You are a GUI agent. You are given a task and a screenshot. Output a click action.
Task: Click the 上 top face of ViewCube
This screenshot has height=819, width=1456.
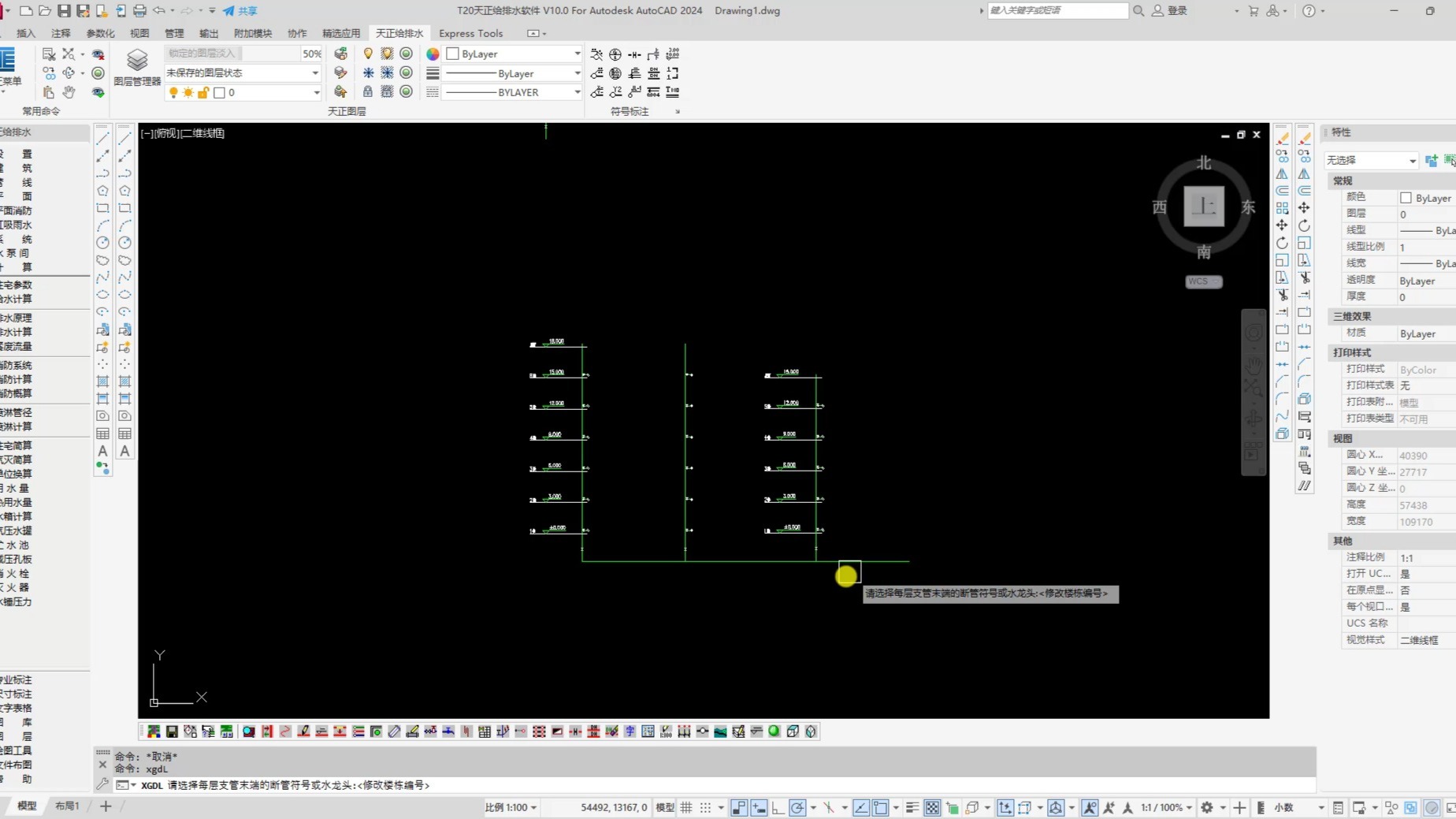tap(1203, 207)
